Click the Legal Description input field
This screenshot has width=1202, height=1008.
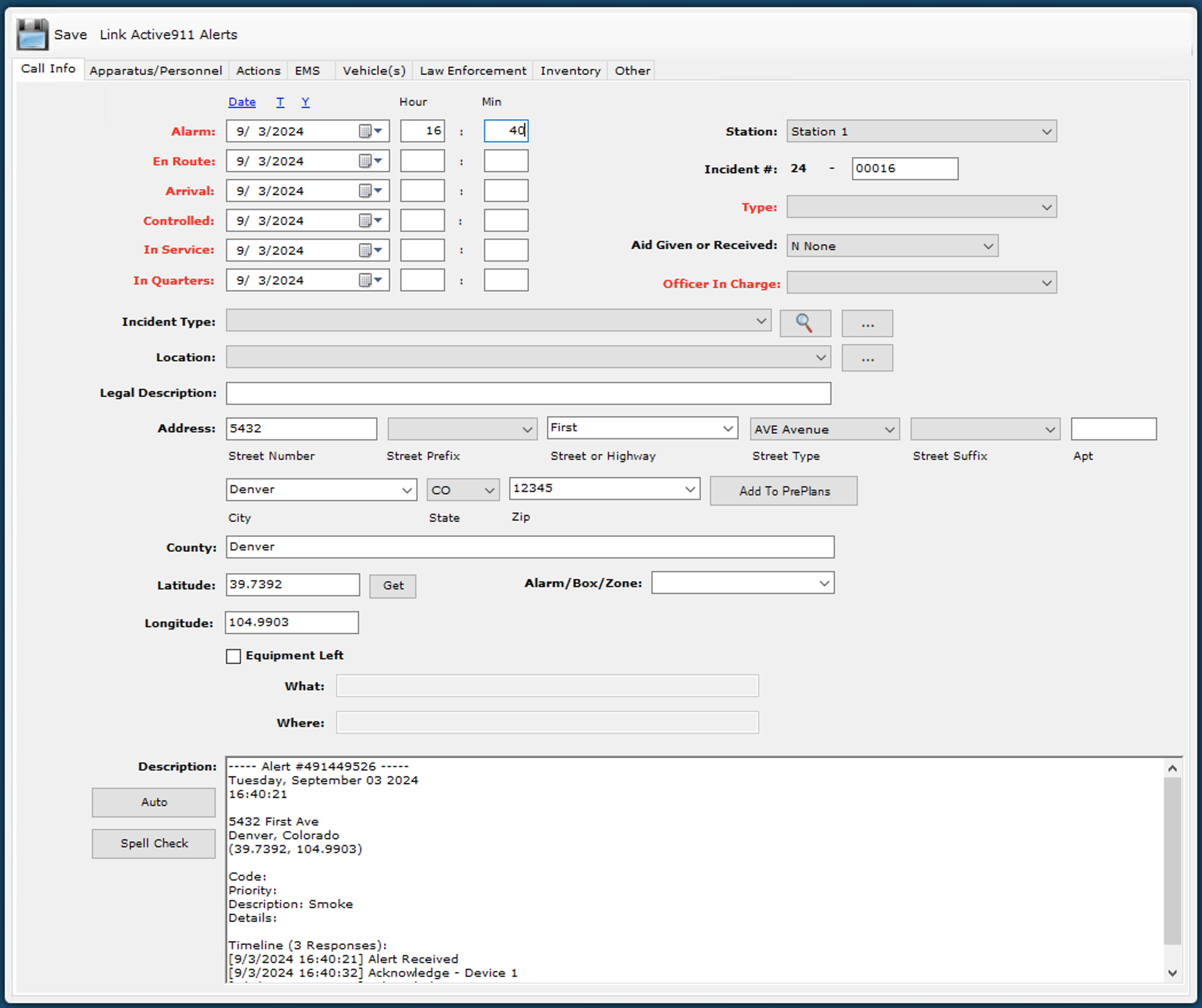(x=528, y=393)
